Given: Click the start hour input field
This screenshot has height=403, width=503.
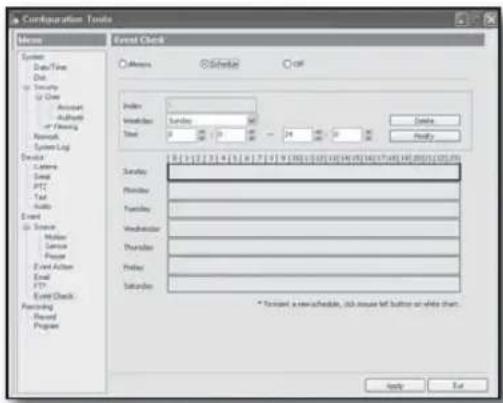Looking at the screenshot, I should tap(182, 135).
